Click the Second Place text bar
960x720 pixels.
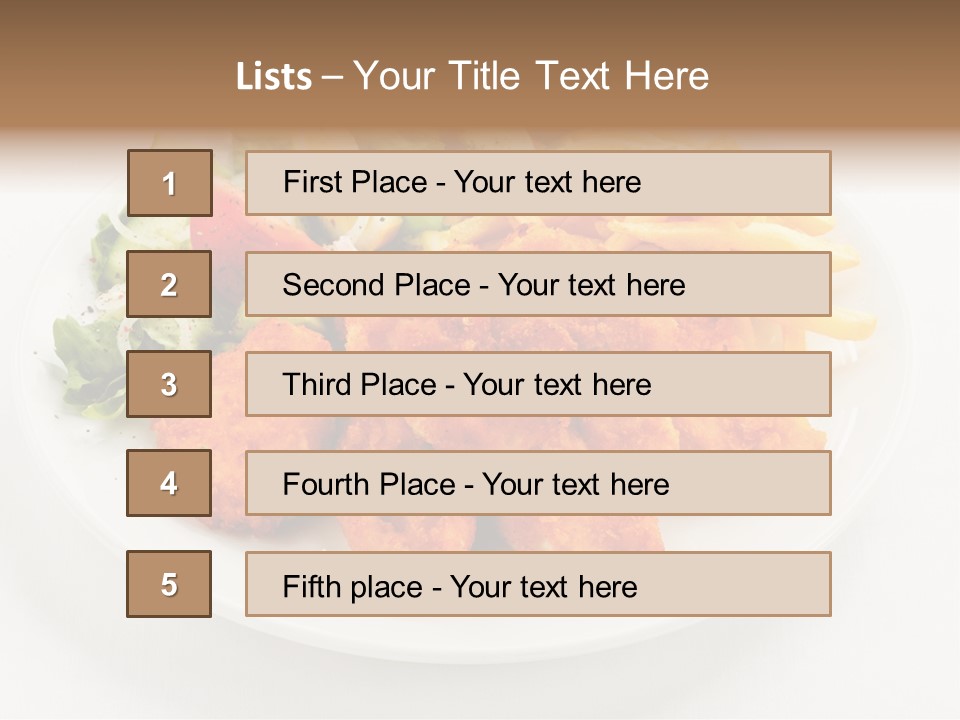538,284
